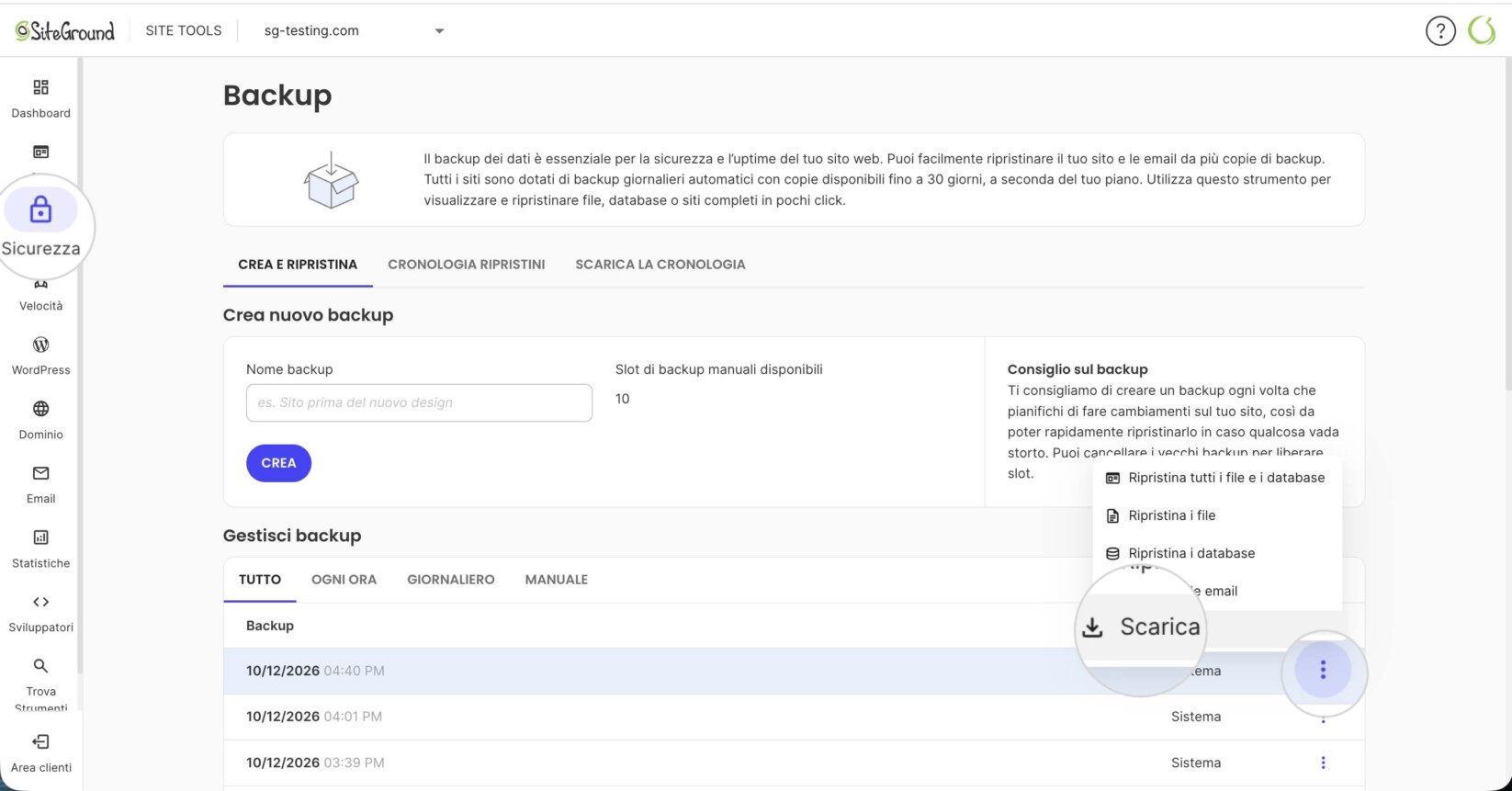This screenshot has height=791, width=1512.
Task: Open the Email envelope icon
Action: (x=40, y=473)
